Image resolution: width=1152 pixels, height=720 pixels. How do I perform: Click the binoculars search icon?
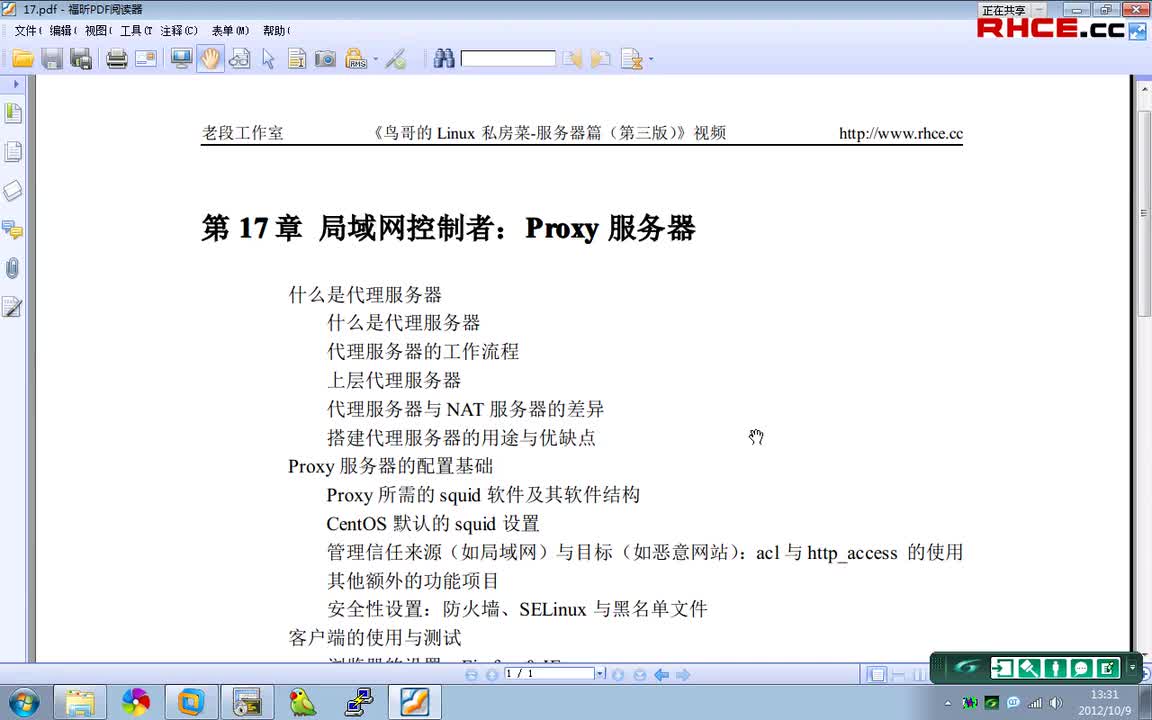pos(444,59)
